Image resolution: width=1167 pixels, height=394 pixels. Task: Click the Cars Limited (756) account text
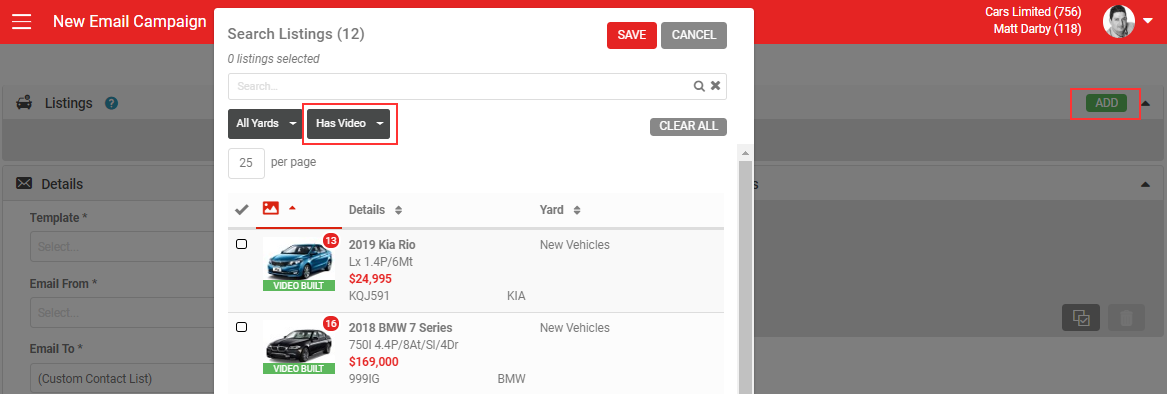(x=1033, y=12)
